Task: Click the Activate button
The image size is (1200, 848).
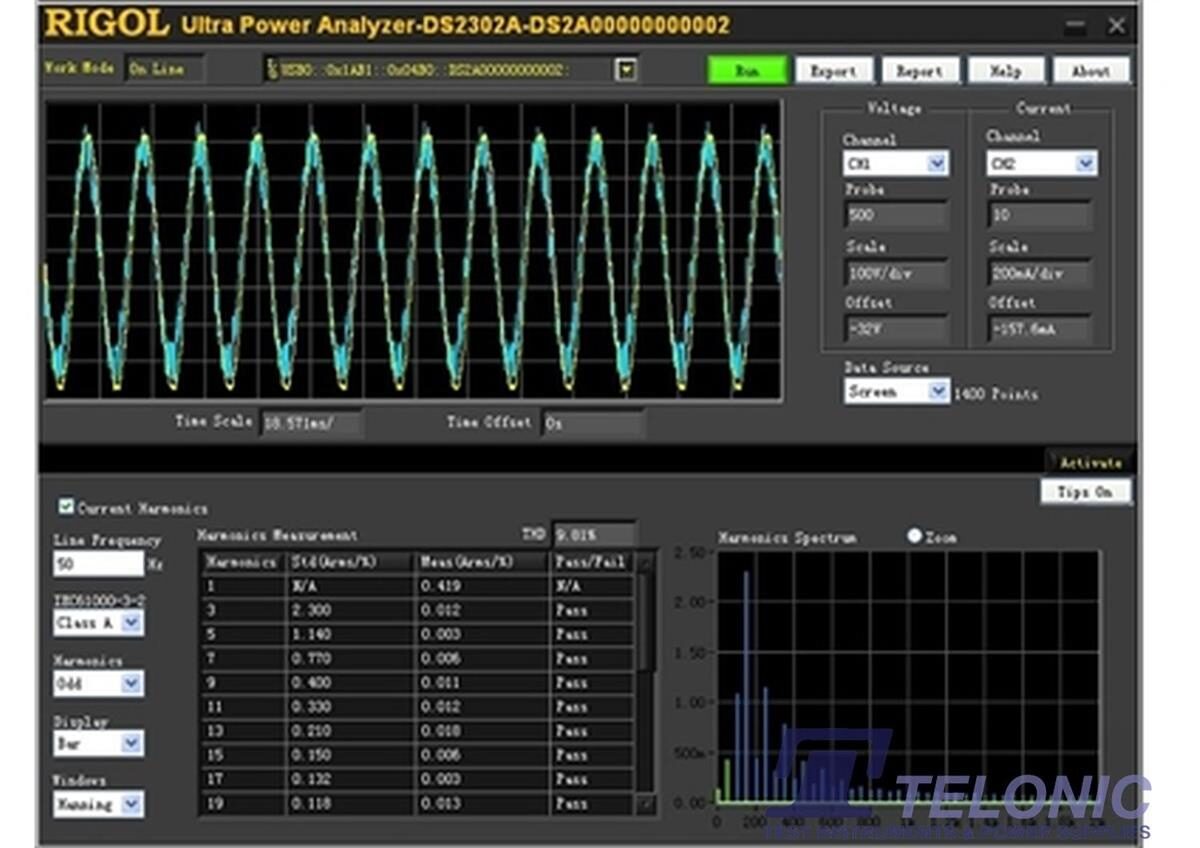Action: (x=1089, y=462)
